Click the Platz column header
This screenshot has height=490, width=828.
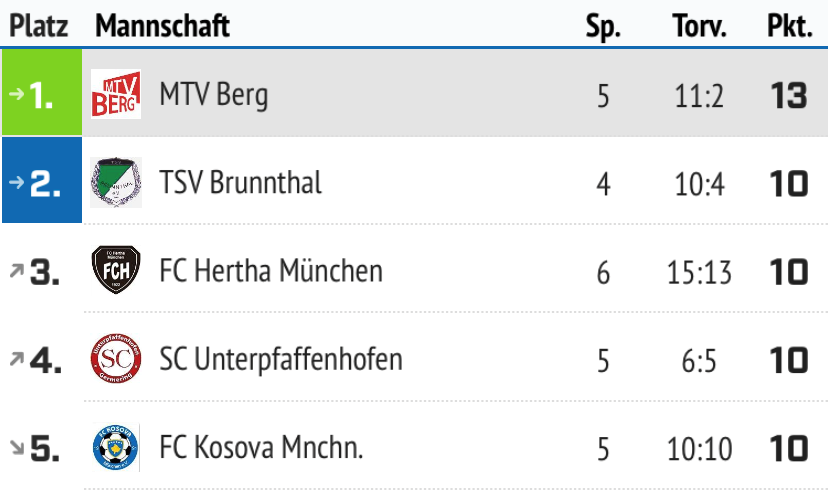coord(39,27)
